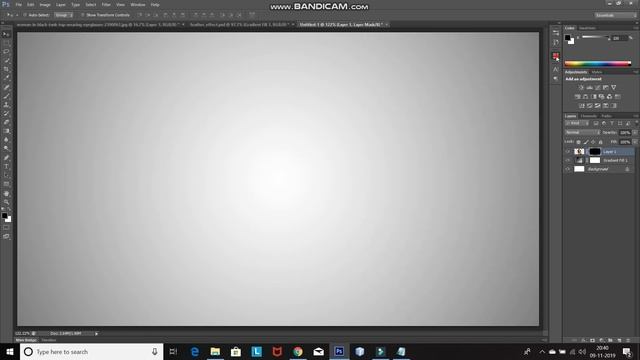Select the Zoom tool

[x=6, y=202]
